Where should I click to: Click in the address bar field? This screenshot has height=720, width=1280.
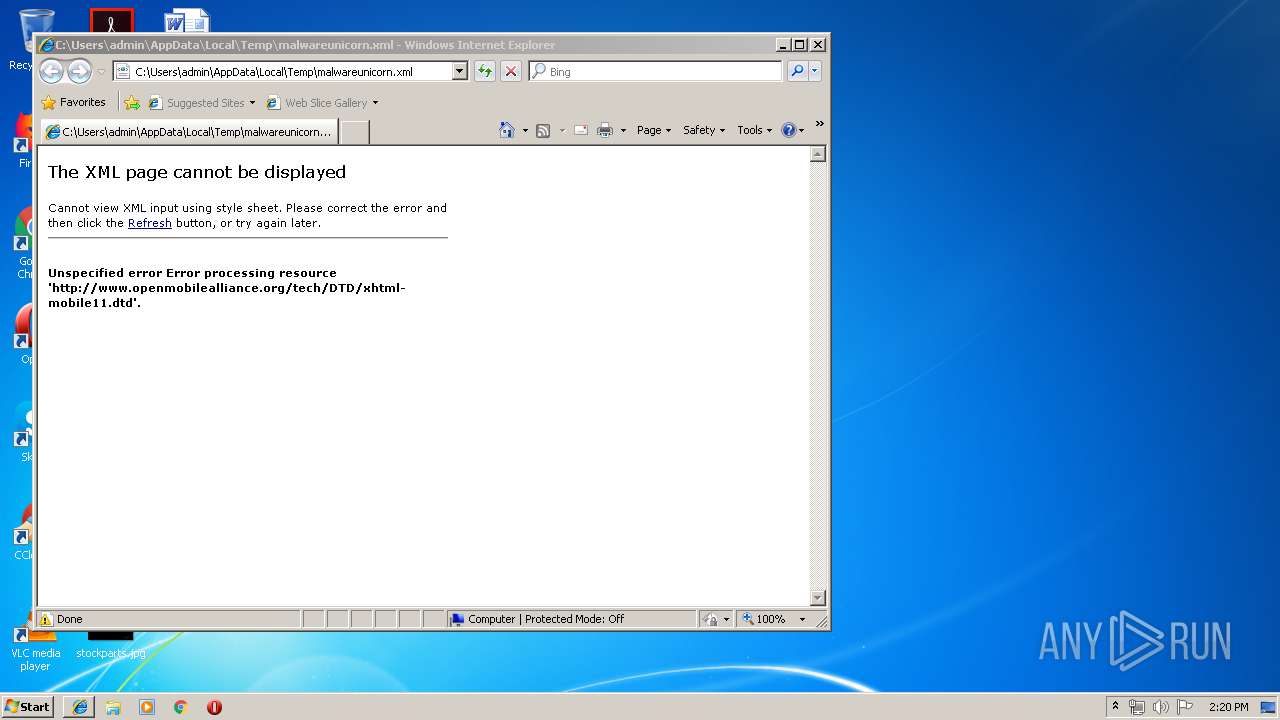291,71
